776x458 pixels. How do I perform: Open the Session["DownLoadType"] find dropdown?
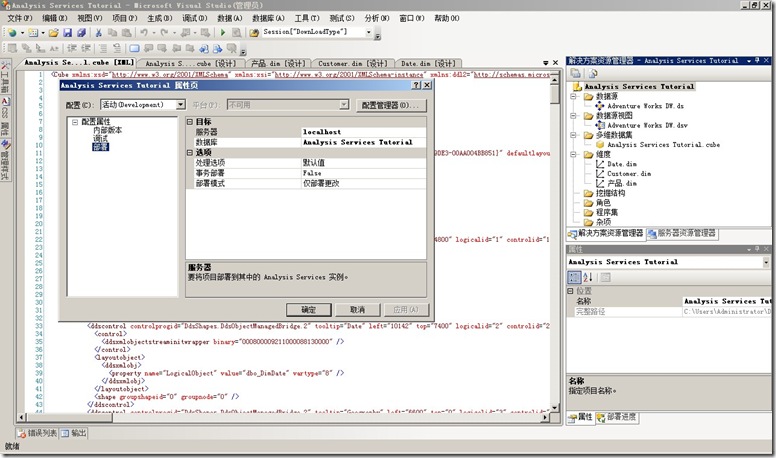click(369, 32)
